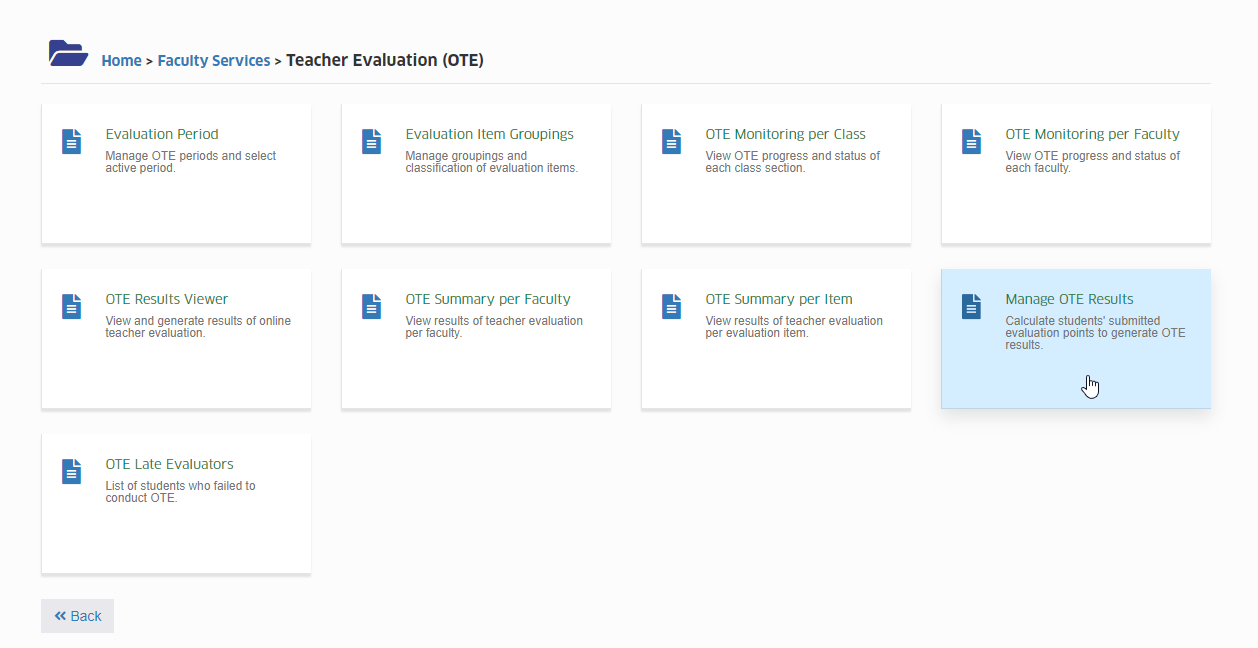Viewport: 1258px width, 648px height.
Task: Open OTE Results Viewer title
Action: tap(167, 299)
